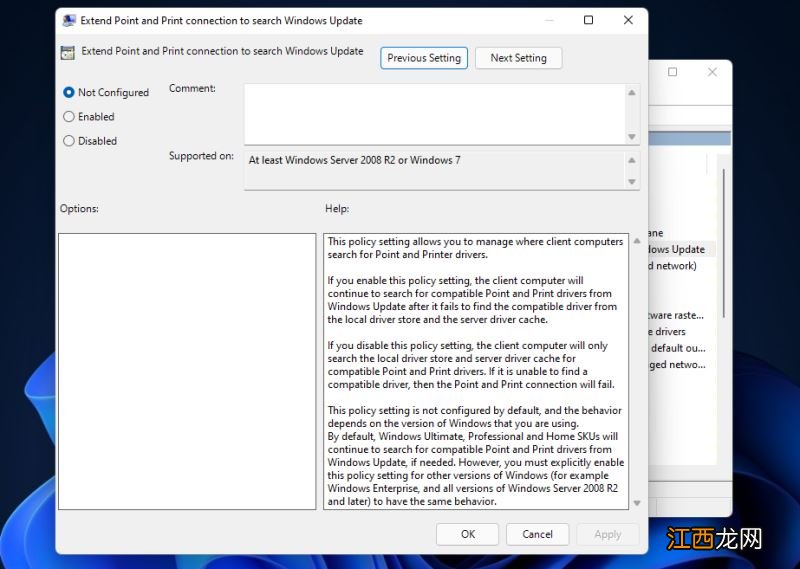
Task: Select the Not Configured radio button
Action: 68,92
